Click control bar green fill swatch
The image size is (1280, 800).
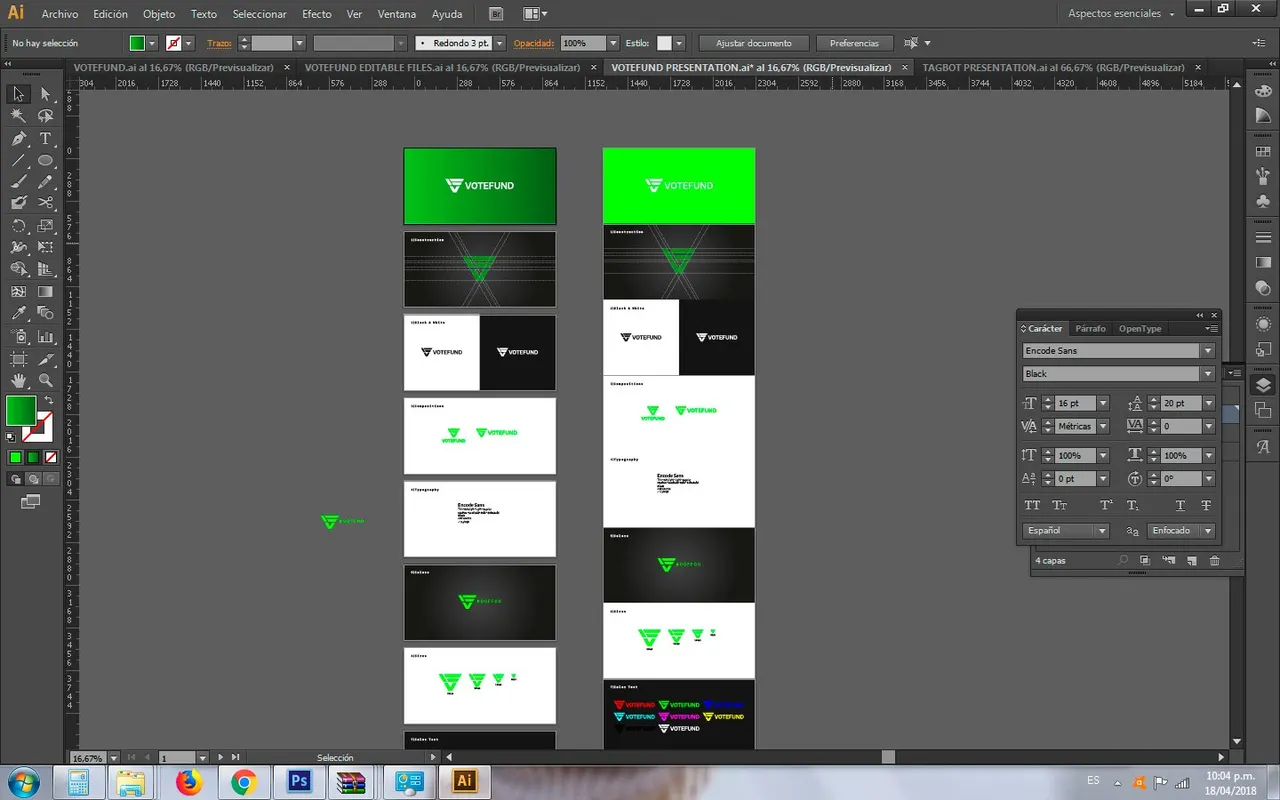(x=137, y=43)
